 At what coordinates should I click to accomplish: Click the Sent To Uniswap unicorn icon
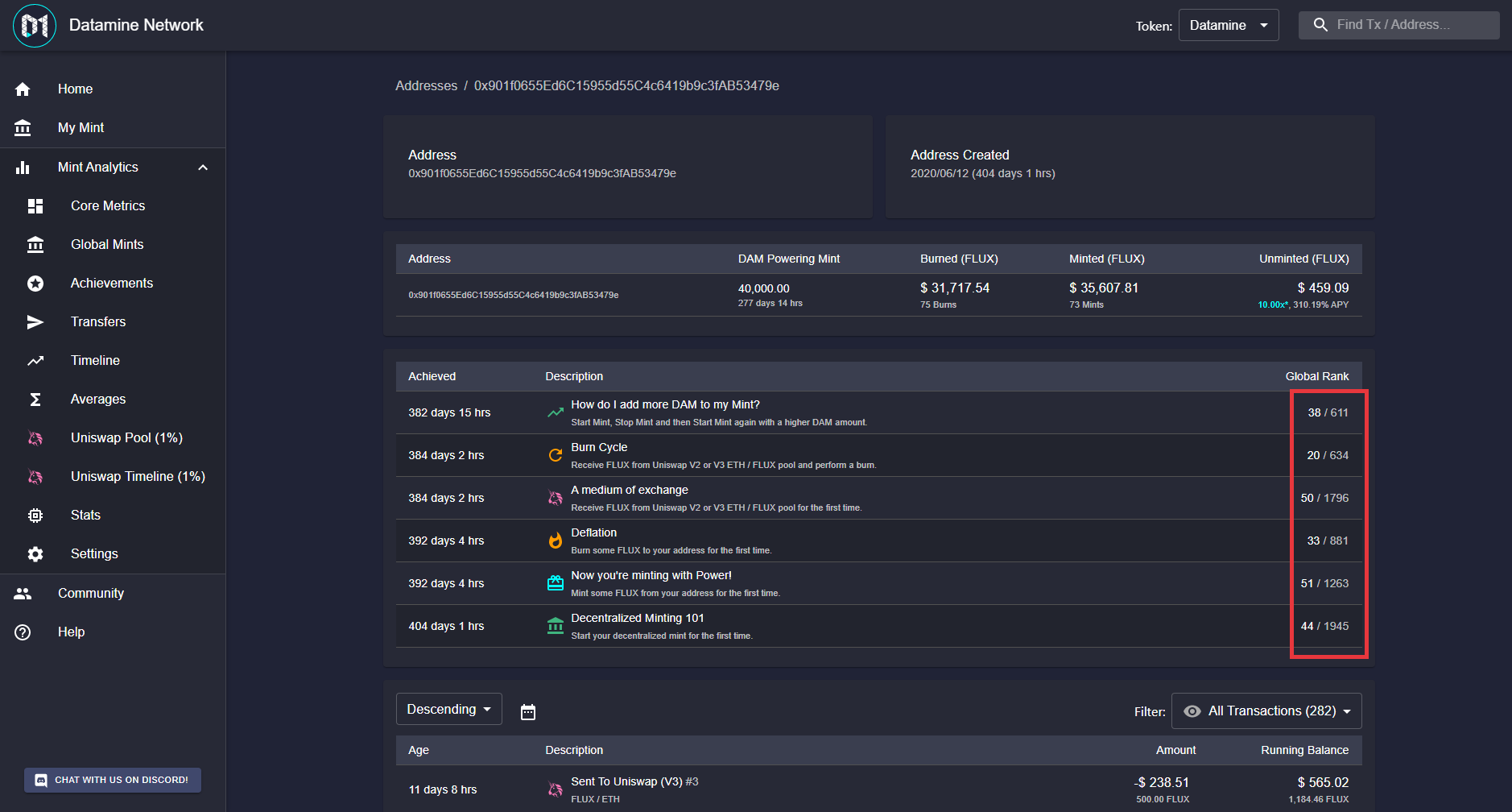[556, 789]
